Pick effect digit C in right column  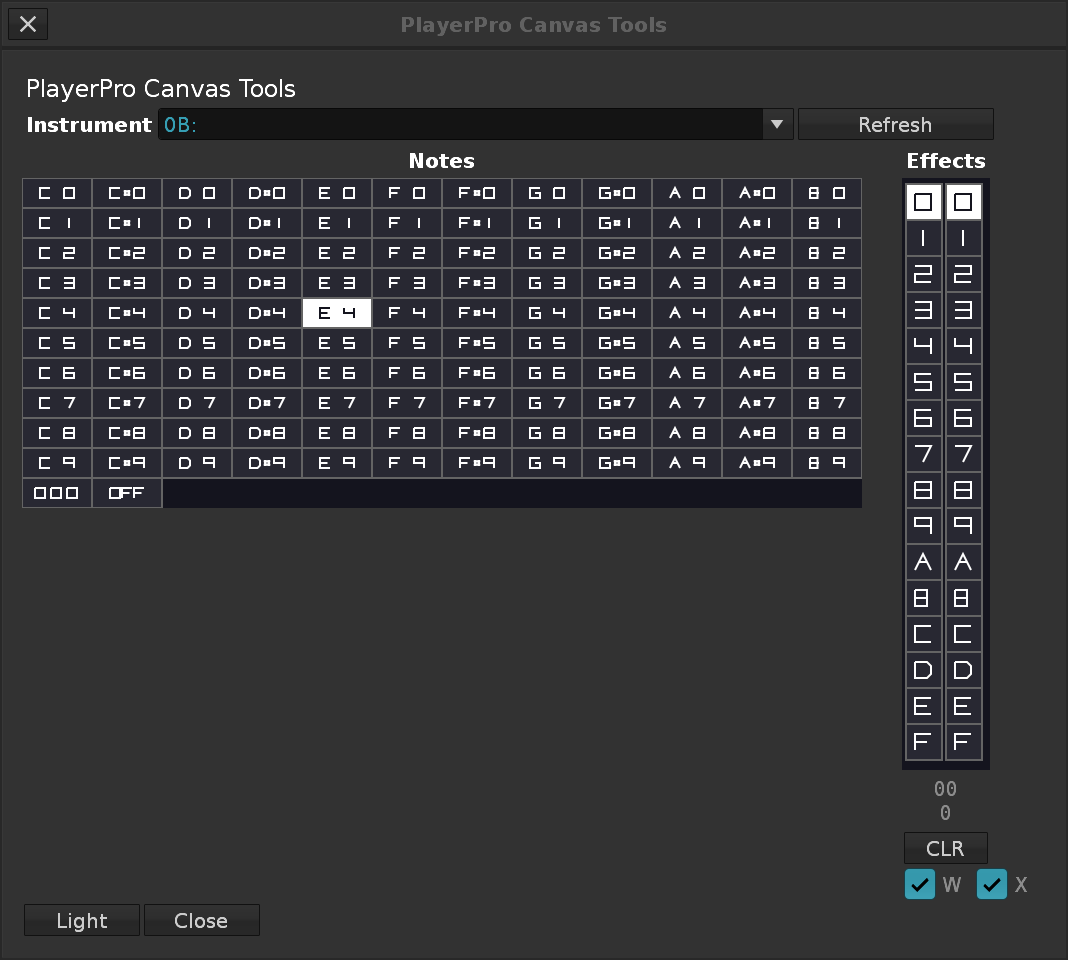click(963, 634)
